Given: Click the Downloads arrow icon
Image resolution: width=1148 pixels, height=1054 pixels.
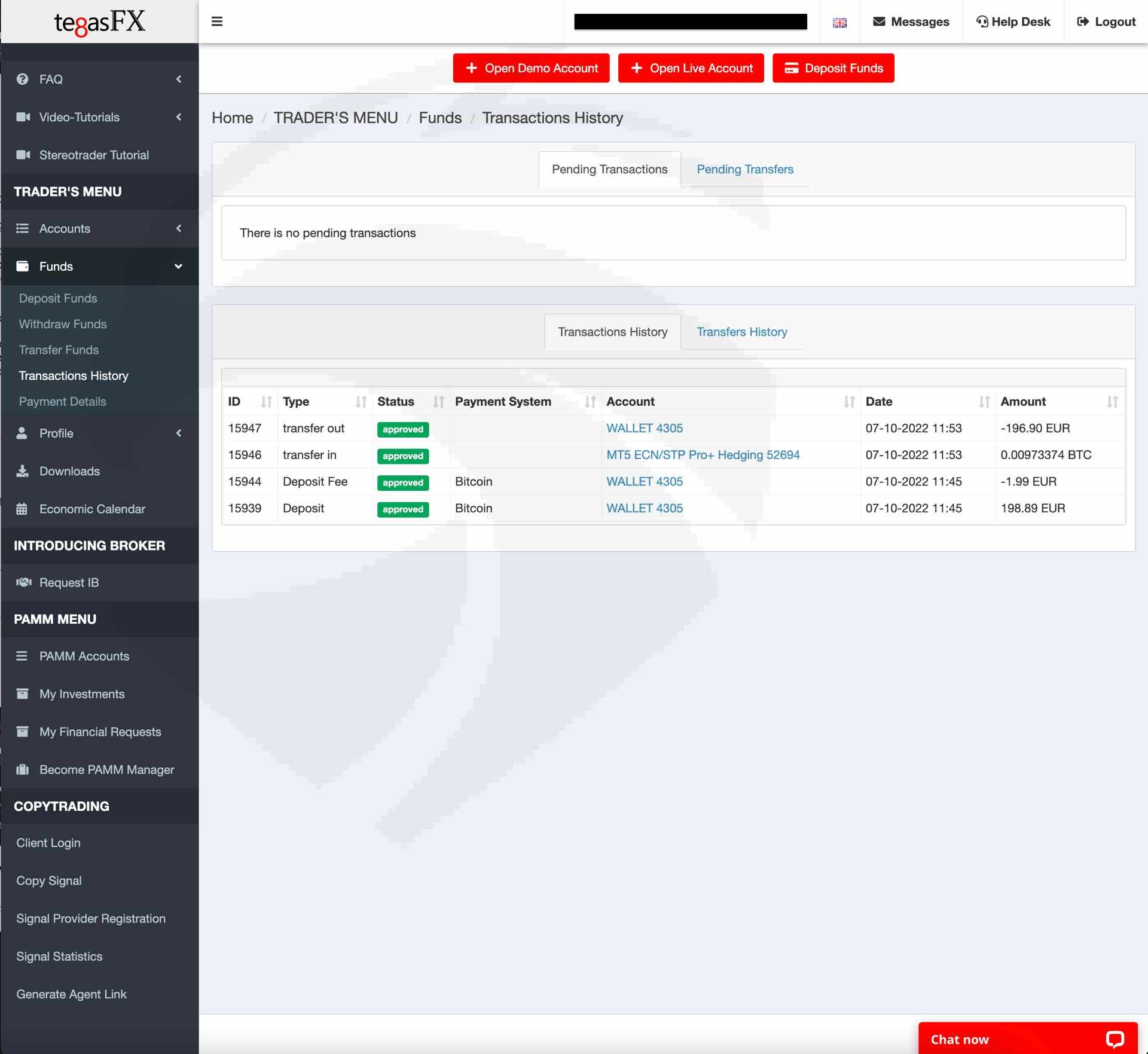Looking at the screenshot, I should pyautogui.click(x=23, y=471).
